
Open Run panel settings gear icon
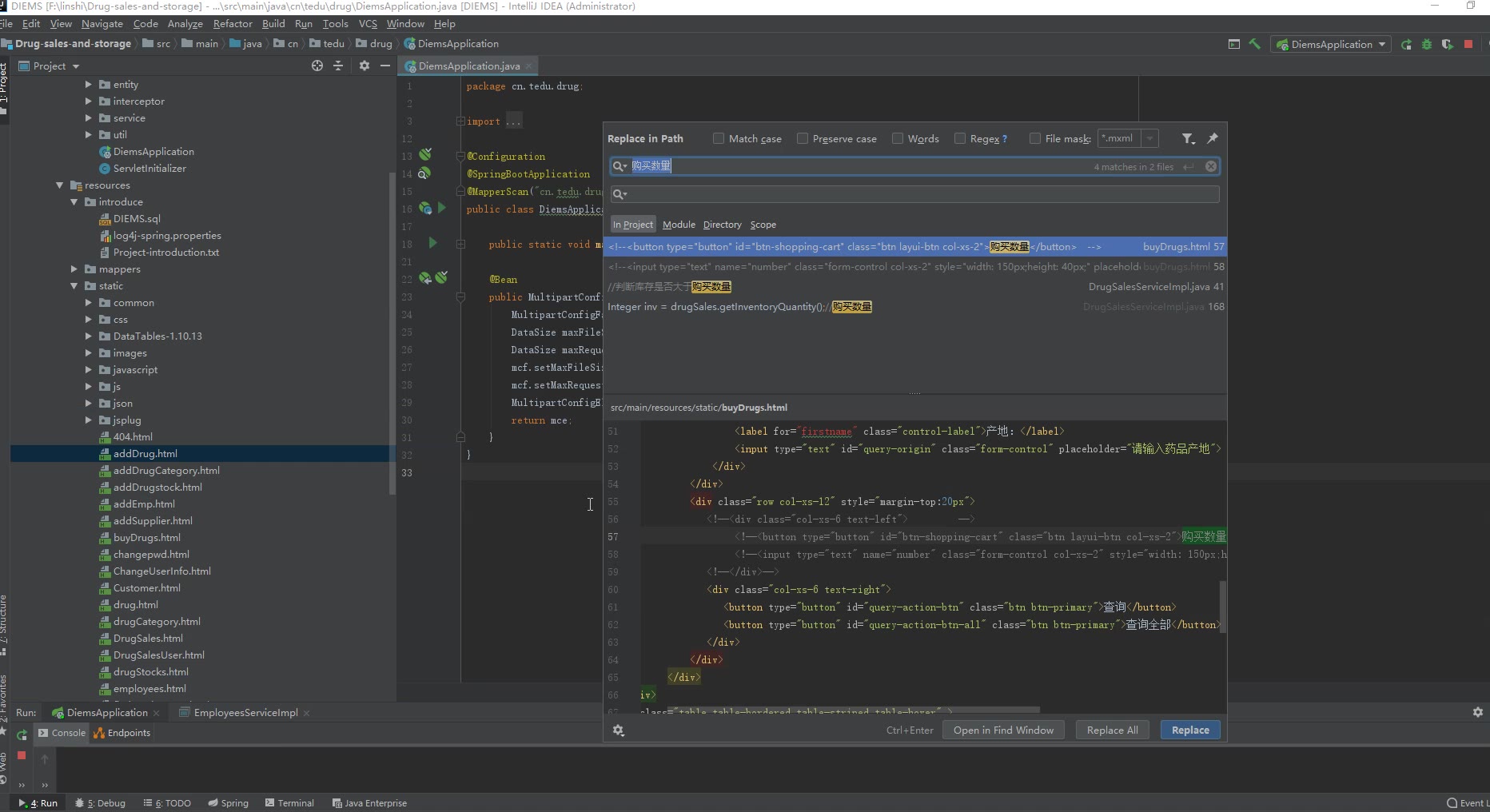1477,712
